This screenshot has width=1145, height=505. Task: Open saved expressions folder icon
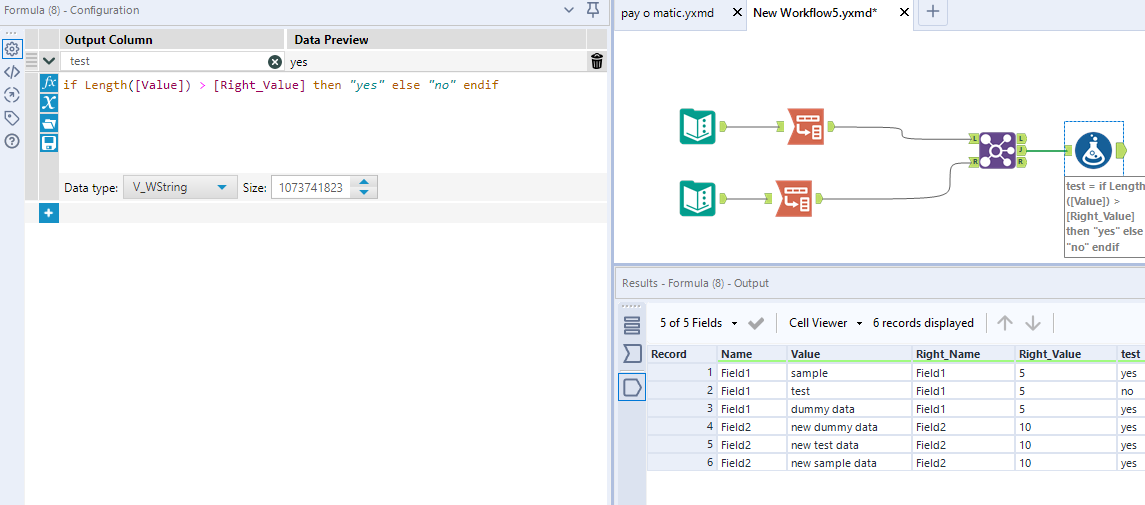[48, 123]
